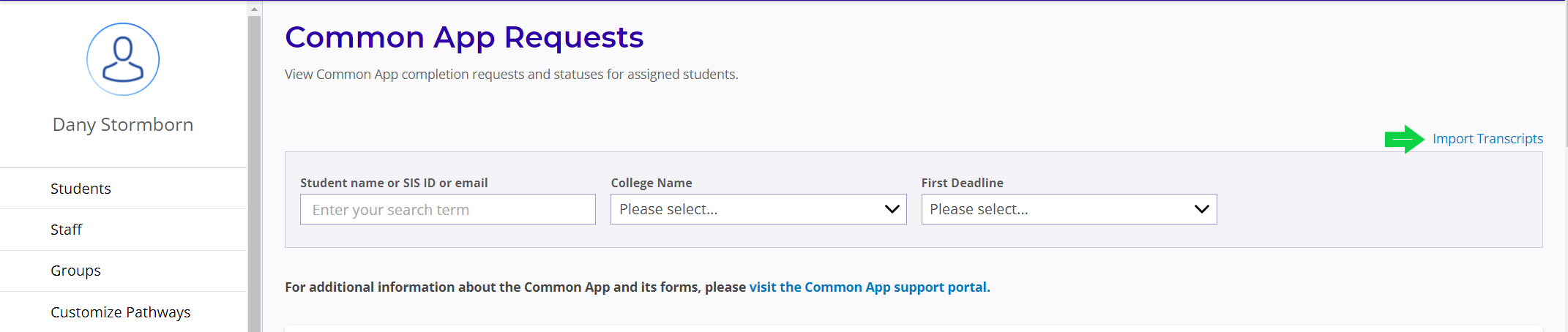Focus the student name search field
1568x332 pixels.
point(447,210)
